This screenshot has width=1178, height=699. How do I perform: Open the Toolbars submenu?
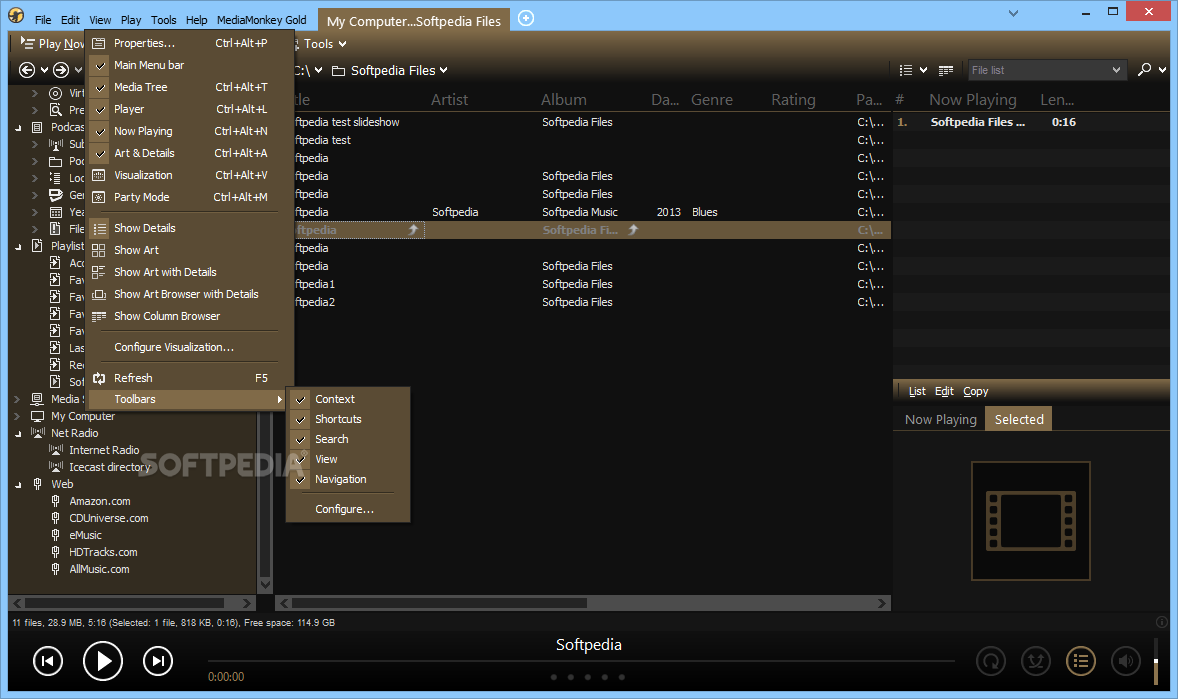(186, 399)
